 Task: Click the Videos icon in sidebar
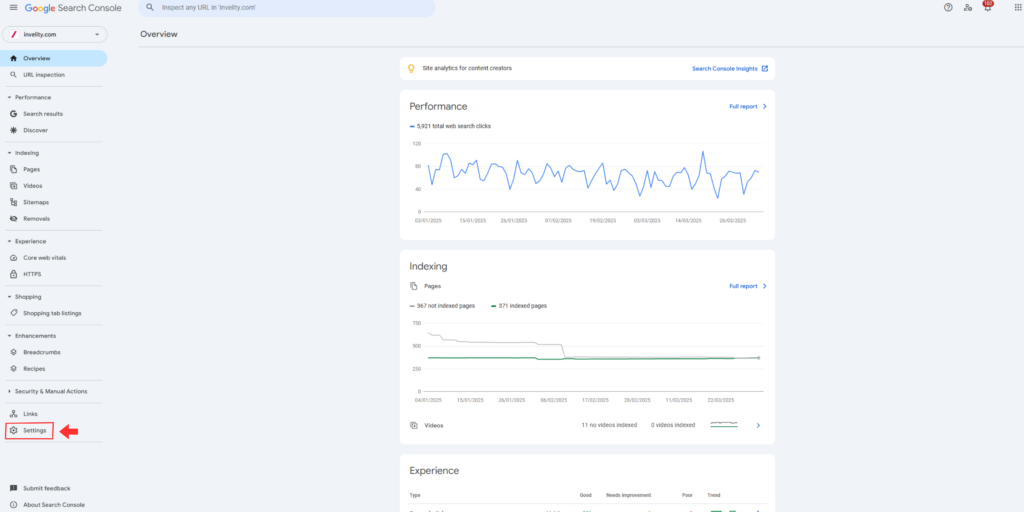(14, 185)
